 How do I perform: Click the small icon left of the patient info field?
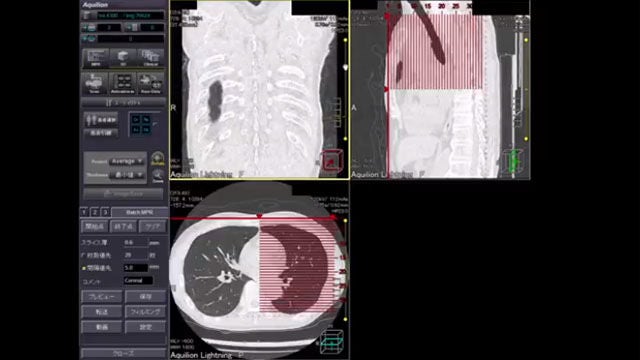point(87,16)
